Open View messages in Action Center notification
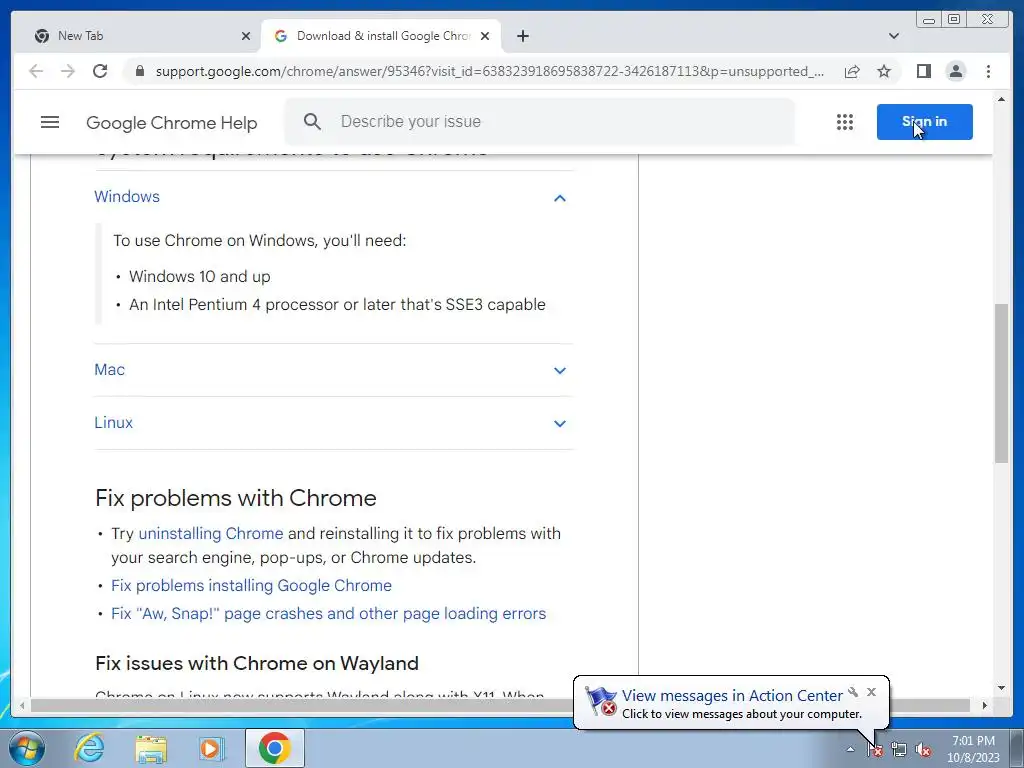1024x768 pixels. click(731, 696)
